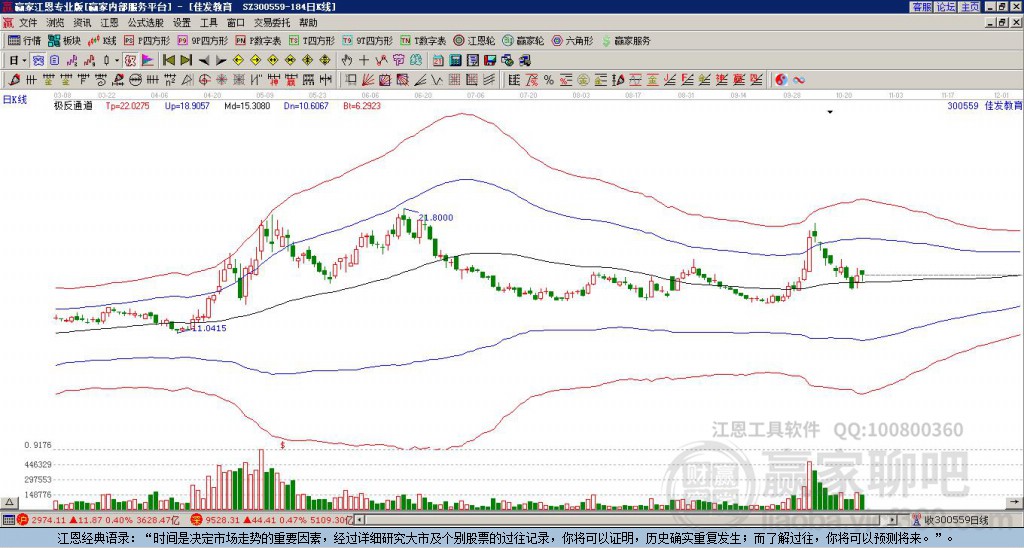Screen dimensions: 1024x548
Task: Shift chart left with black left arrow
Action: pyautogui.click(x=204, y=61)
